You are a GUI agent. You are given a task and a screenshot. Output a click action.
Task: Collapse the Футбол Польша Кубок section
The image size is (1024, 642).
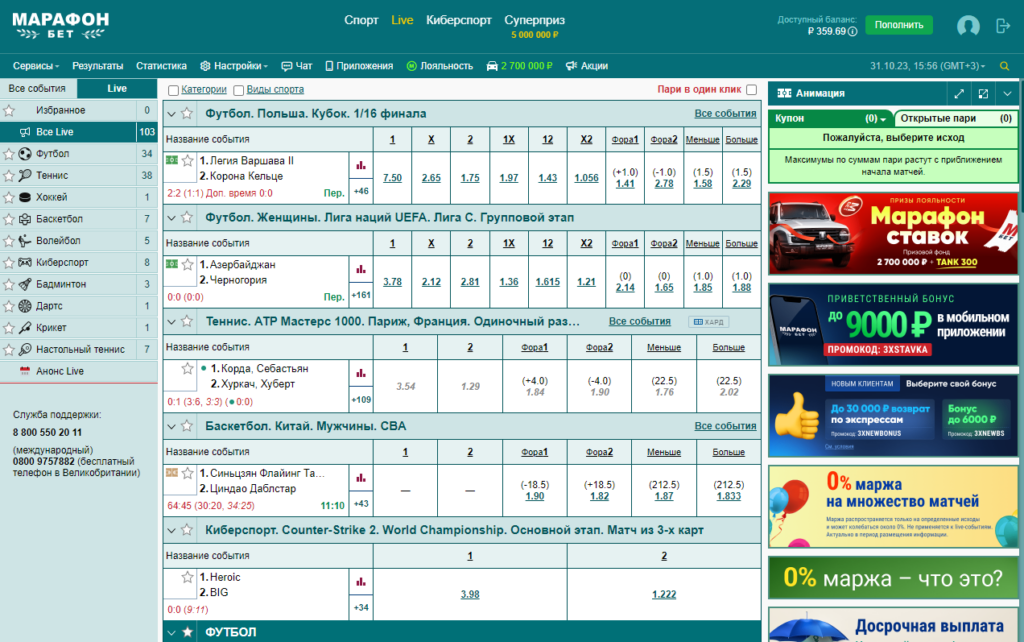click(x=172, y=114)
